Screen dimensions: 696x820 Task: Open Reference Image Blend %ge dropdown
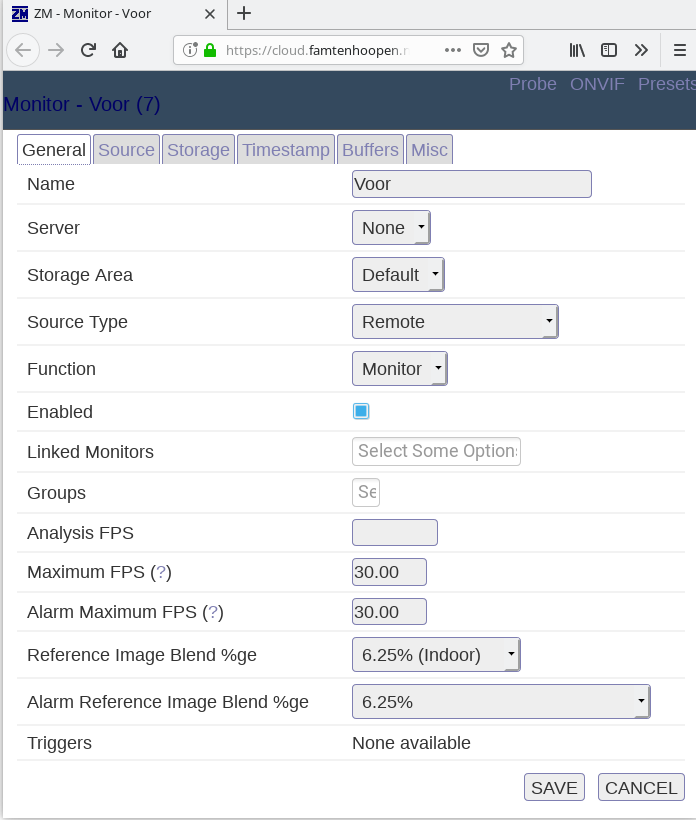[x=435, y=655]
